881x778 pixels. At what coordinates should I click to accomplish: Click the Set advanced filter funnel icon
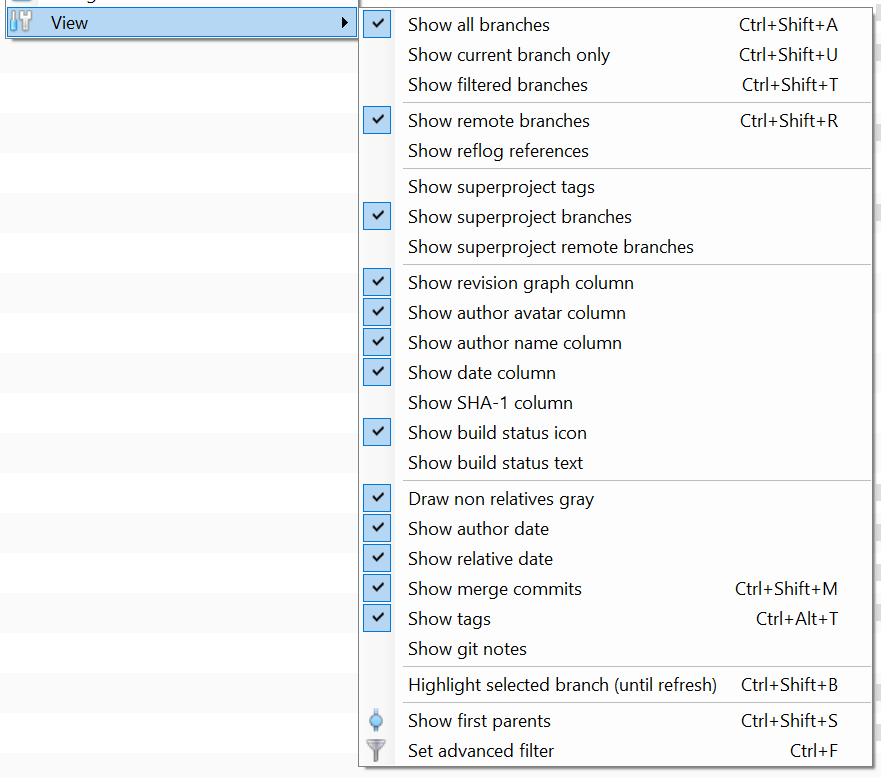[x=376, y=751]
